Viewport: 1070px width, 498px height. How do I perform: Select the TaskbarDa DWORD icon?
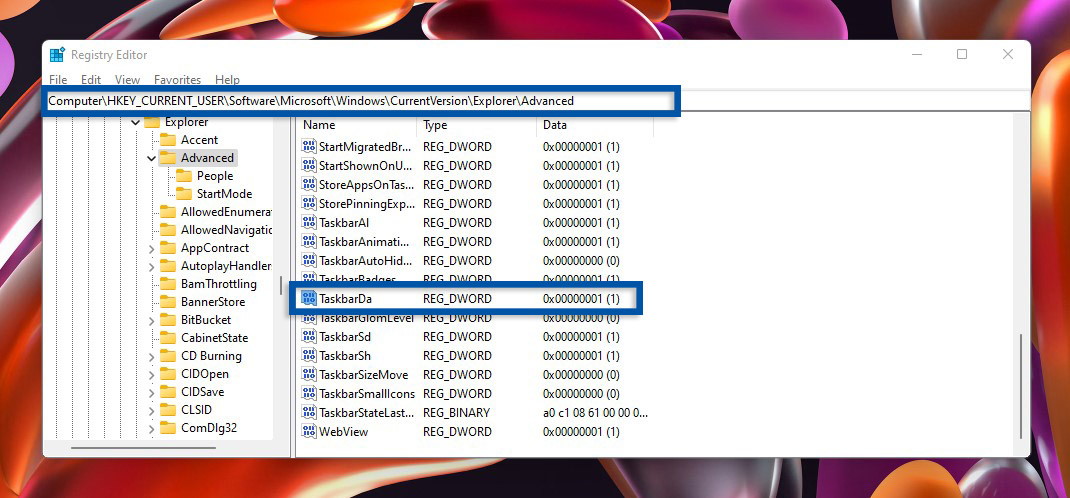coord(310,299)
